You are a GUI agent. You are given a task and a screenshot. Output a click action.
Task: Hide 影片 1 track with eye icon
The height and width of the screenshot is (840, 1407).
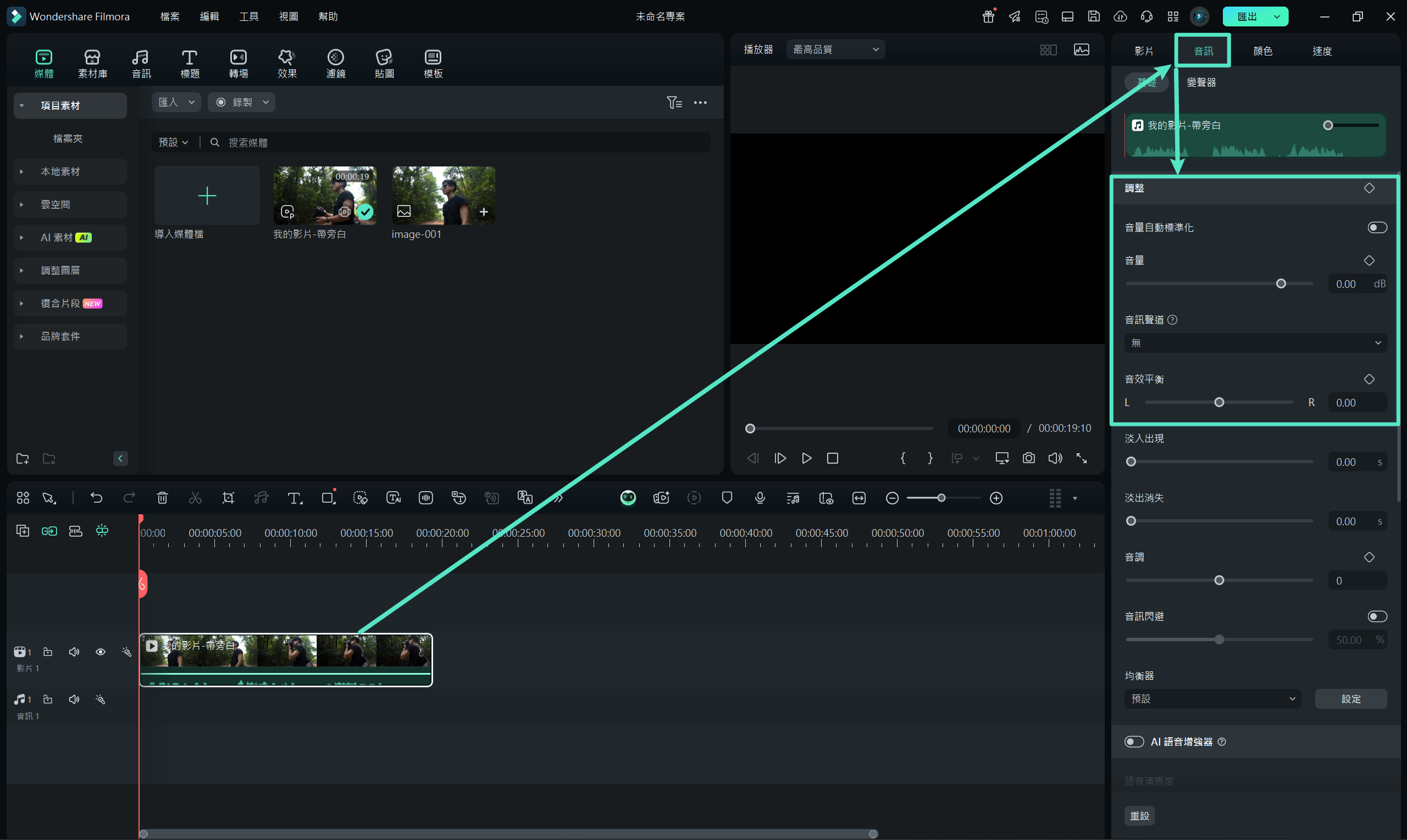pos(100,652)
